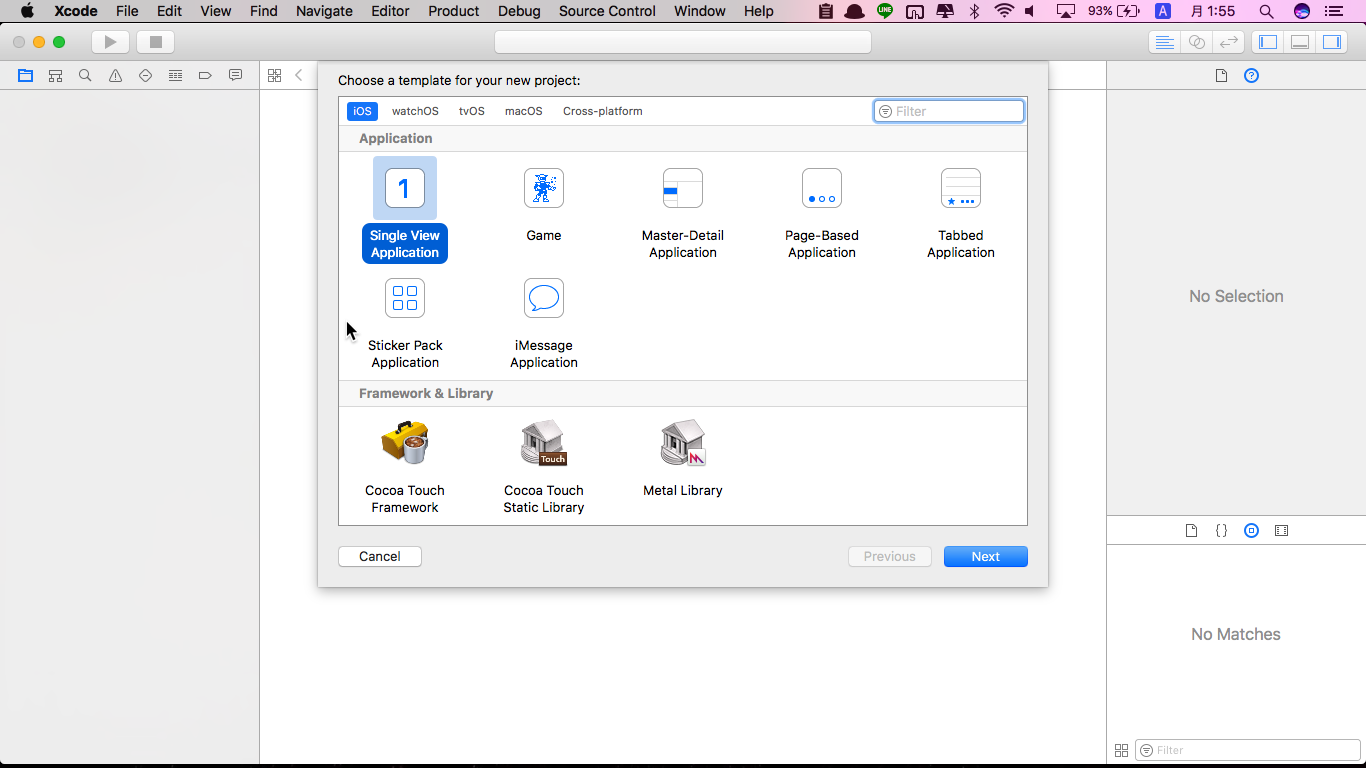Click the toolbar activity status field
Screen dimensions: 1366x768
[x=683, y=42]
